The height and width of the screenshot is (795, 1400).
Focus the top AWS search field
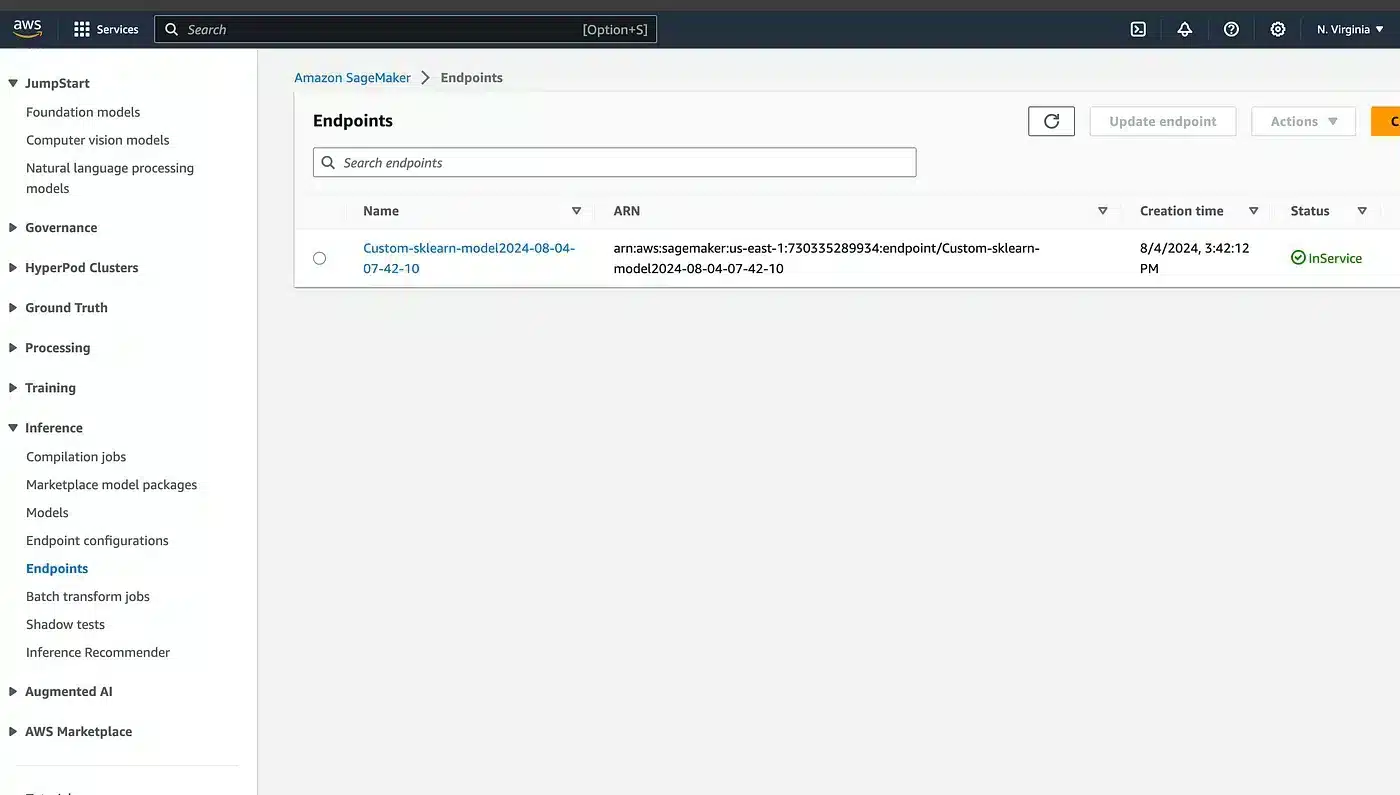(405, 29)
